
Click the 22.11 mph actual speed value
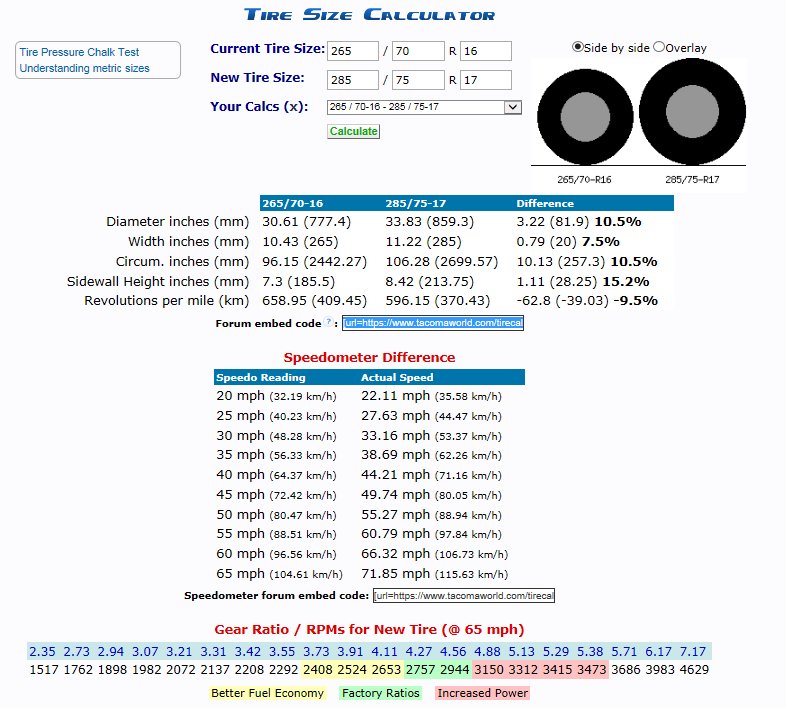click(396, 396)
